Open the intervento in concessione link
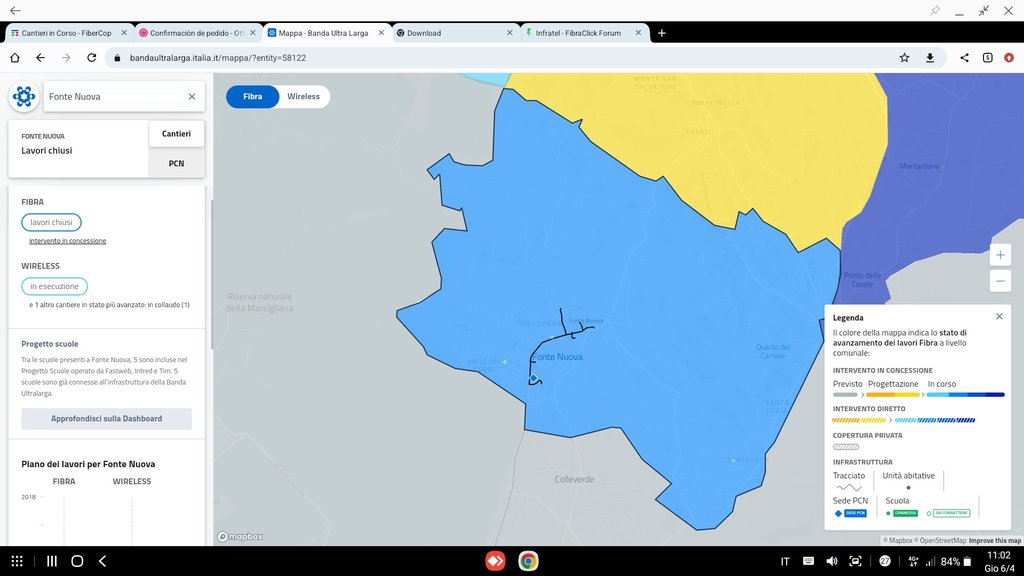The width and height of the screenshot is (1024, 576). [68, 241]
